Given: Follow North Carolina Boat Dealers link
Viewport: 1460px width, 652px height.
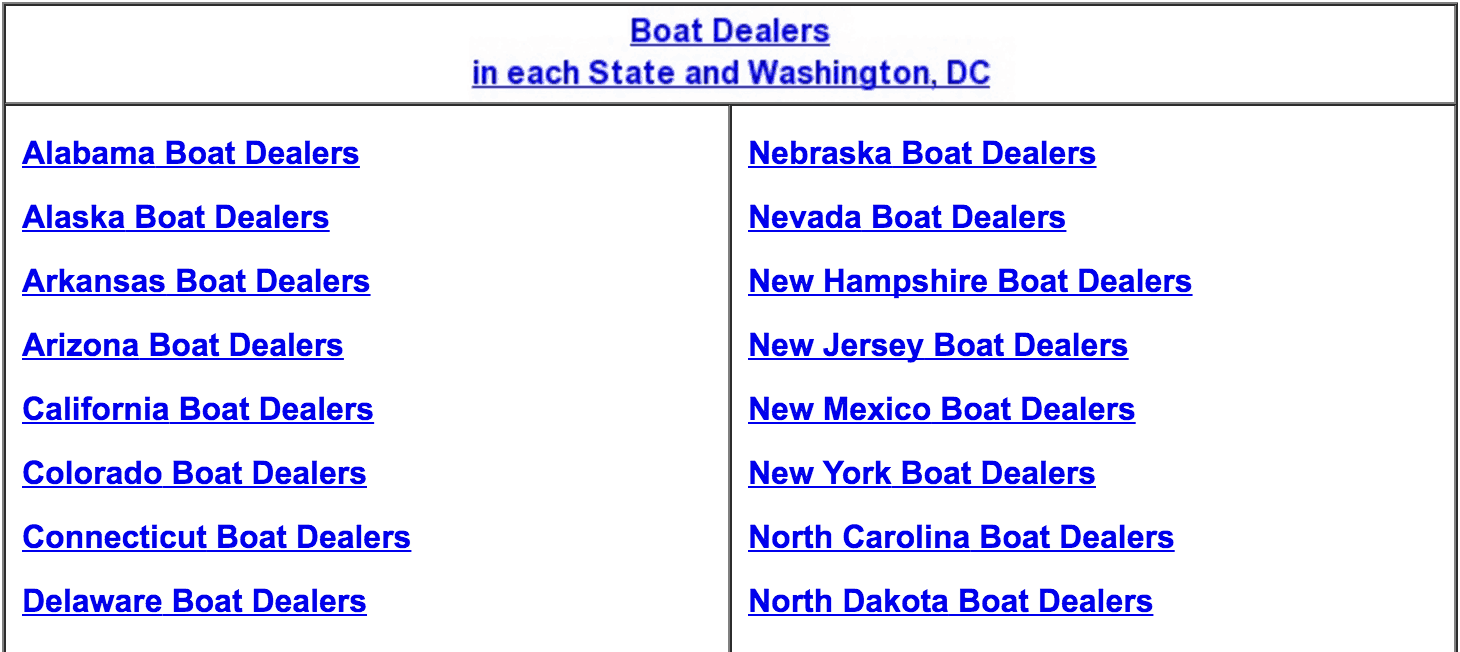Looking at the screenshot, I should [x=961, y=537].
